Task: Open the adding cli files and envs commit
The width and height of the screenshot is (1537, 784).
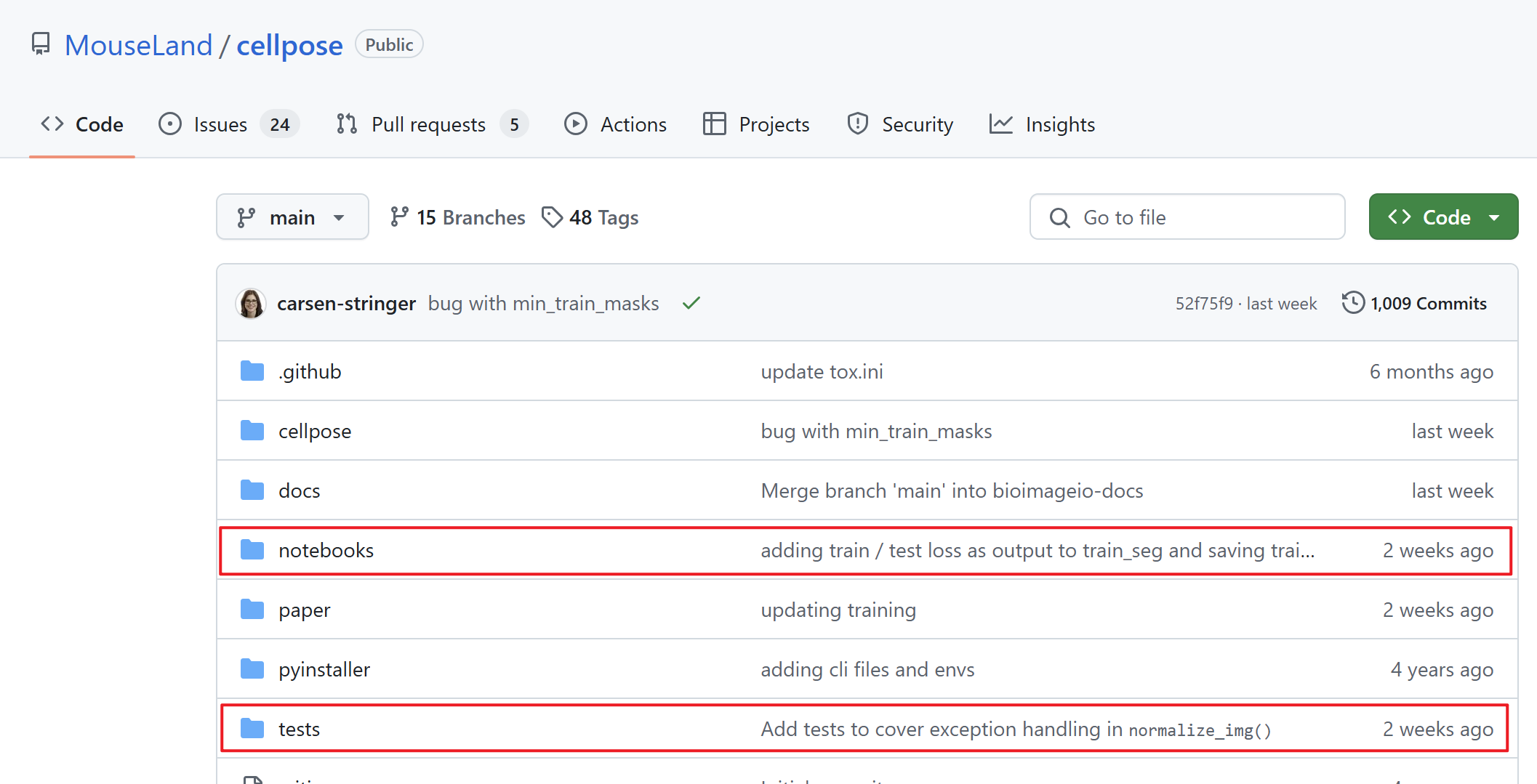Action: coord(867,669)
